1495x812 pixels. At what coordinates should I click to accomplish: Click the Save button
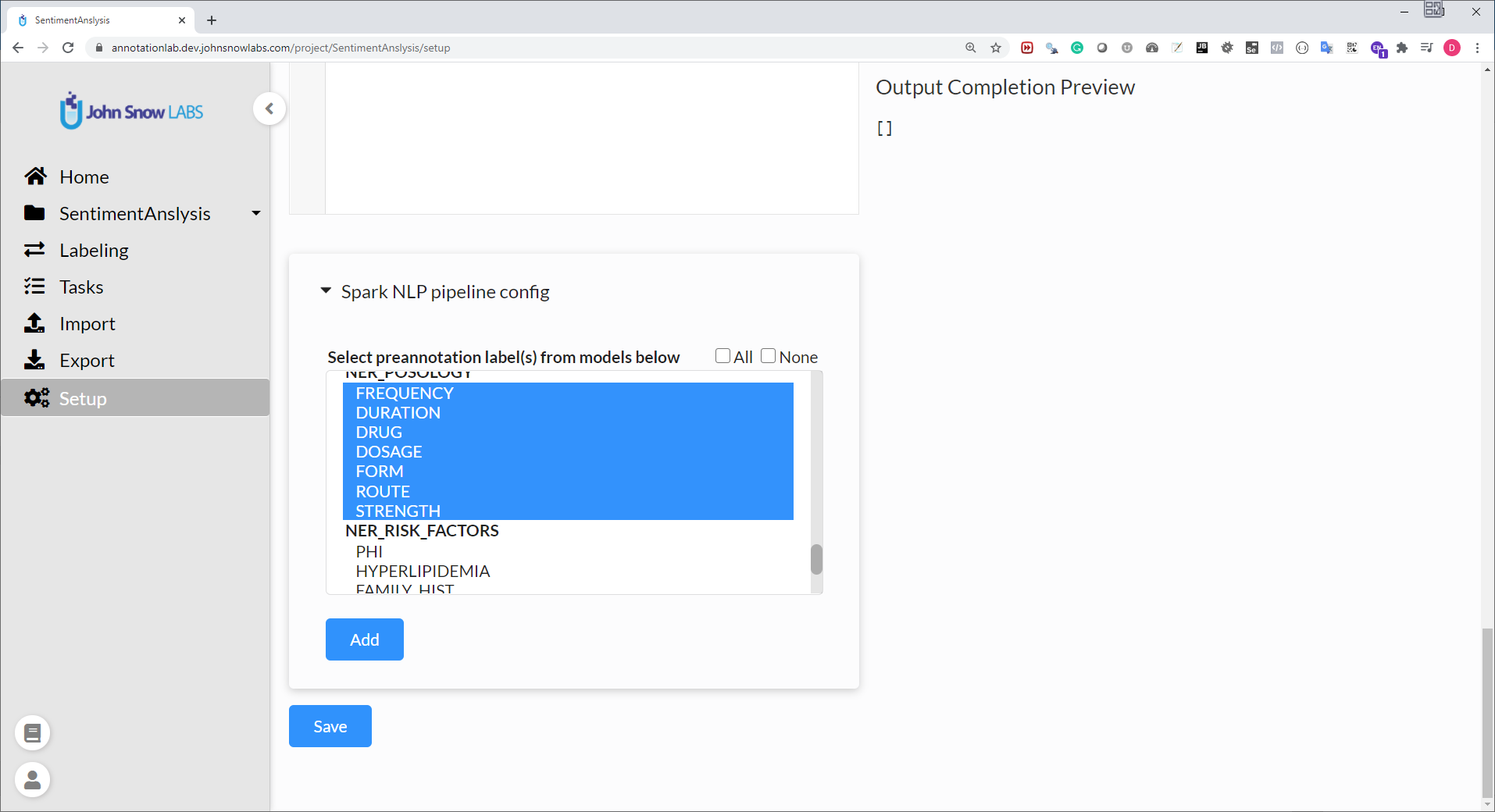tap(330, 726)
